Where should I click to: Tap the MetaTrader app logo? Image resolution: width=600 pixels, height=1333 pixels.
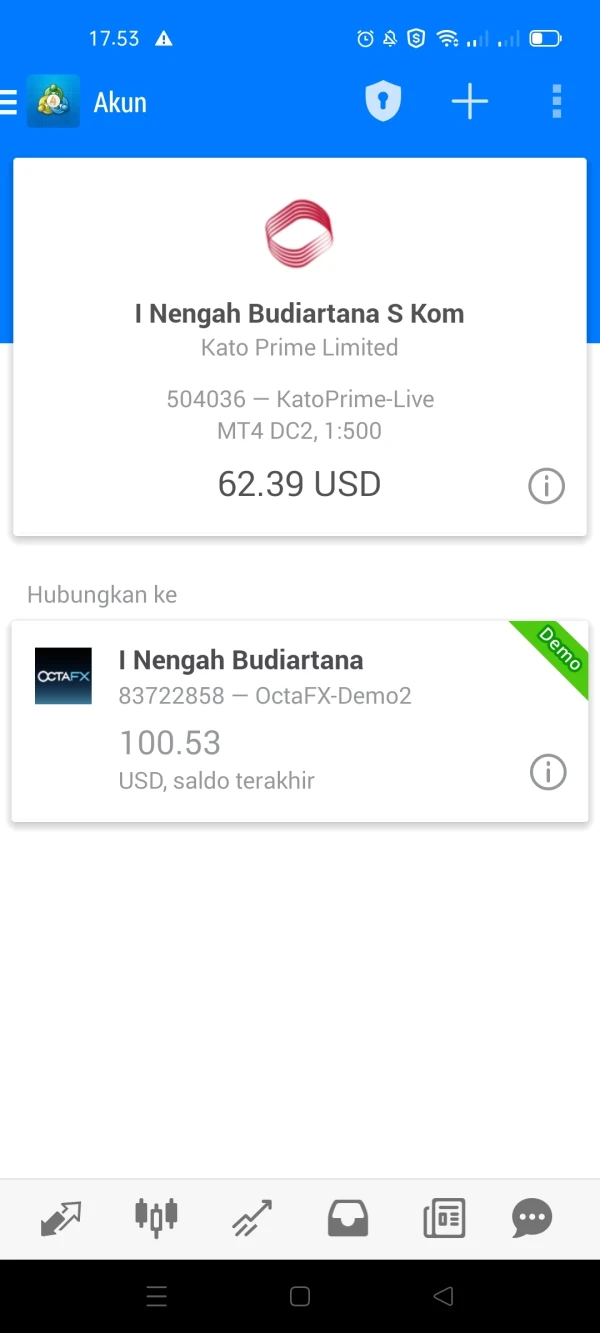[x=53, y=102]
